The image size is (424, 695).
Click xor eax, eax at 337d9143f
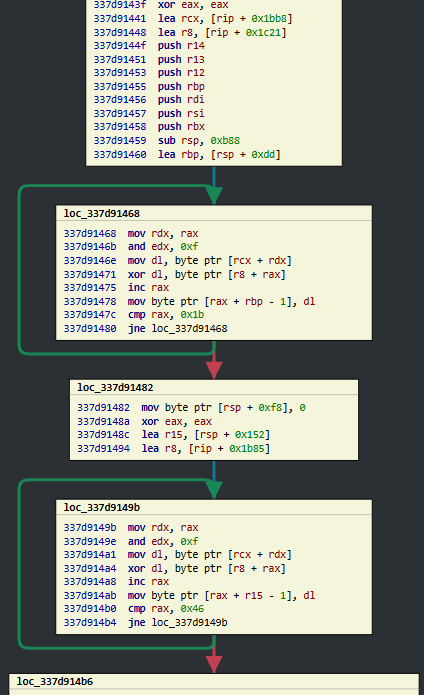coord(161,4)
